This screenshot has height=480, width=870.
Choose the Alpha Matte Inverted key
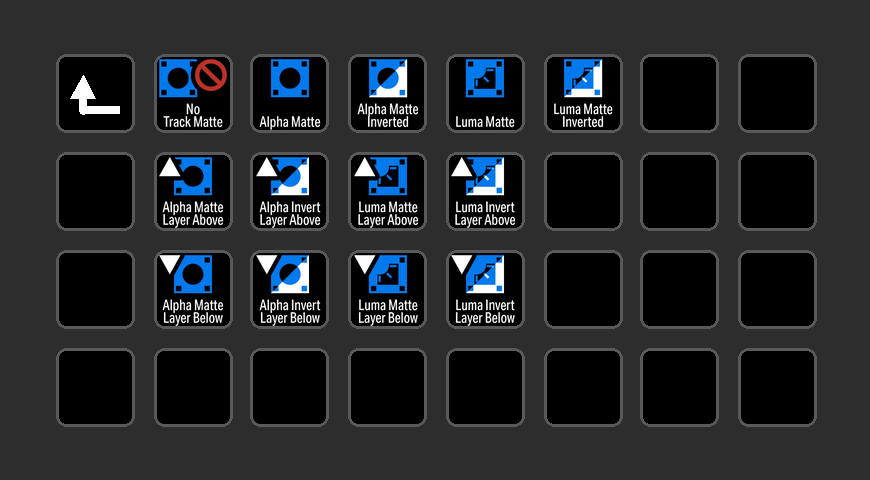(x=388, y=93)
